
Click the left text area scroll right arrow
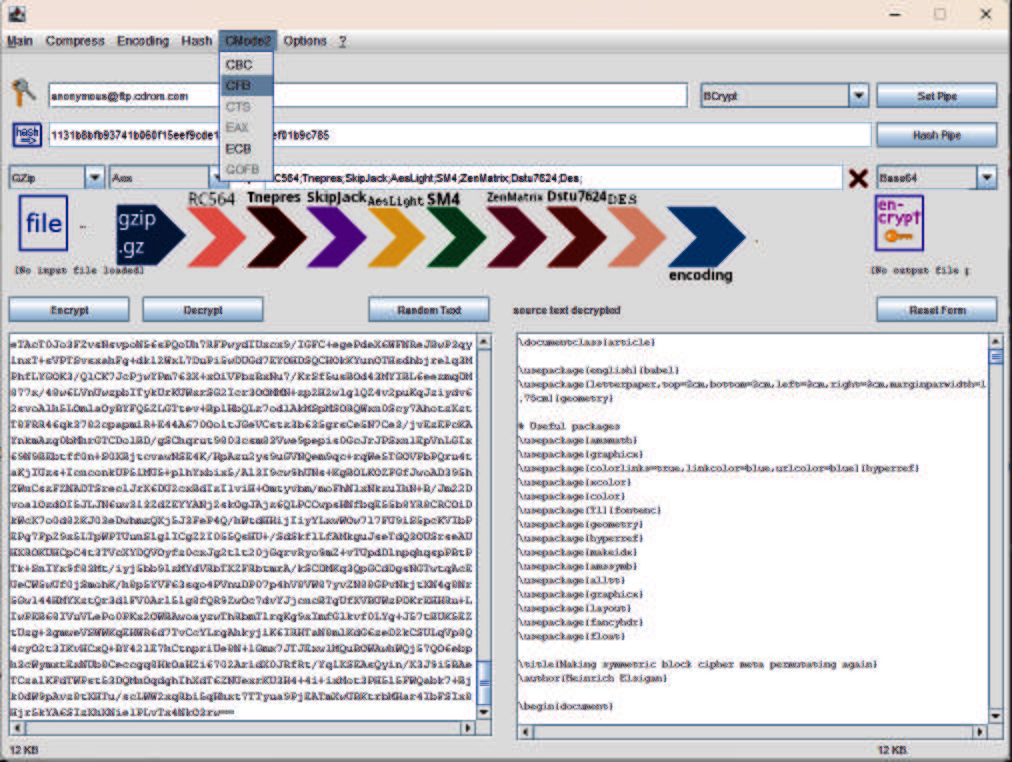(469, 728)
